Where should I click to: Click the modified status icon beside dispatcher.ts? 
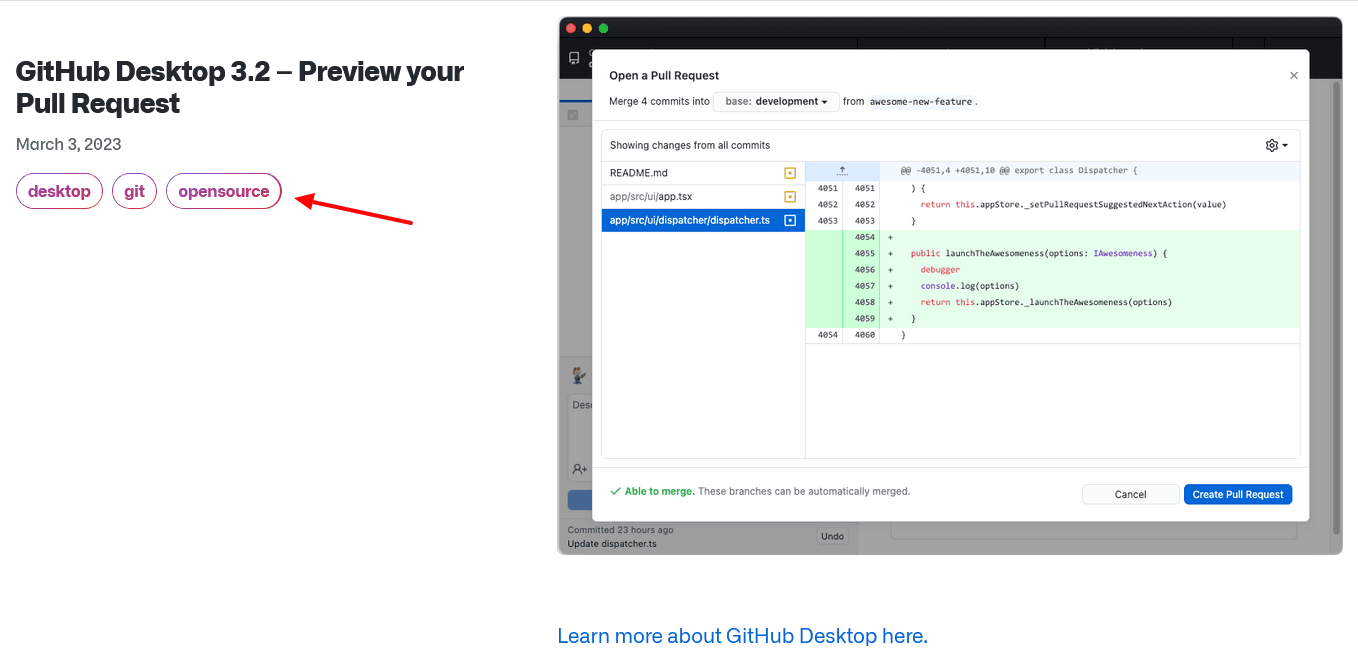pyautogui.click(x=790, y=220)
